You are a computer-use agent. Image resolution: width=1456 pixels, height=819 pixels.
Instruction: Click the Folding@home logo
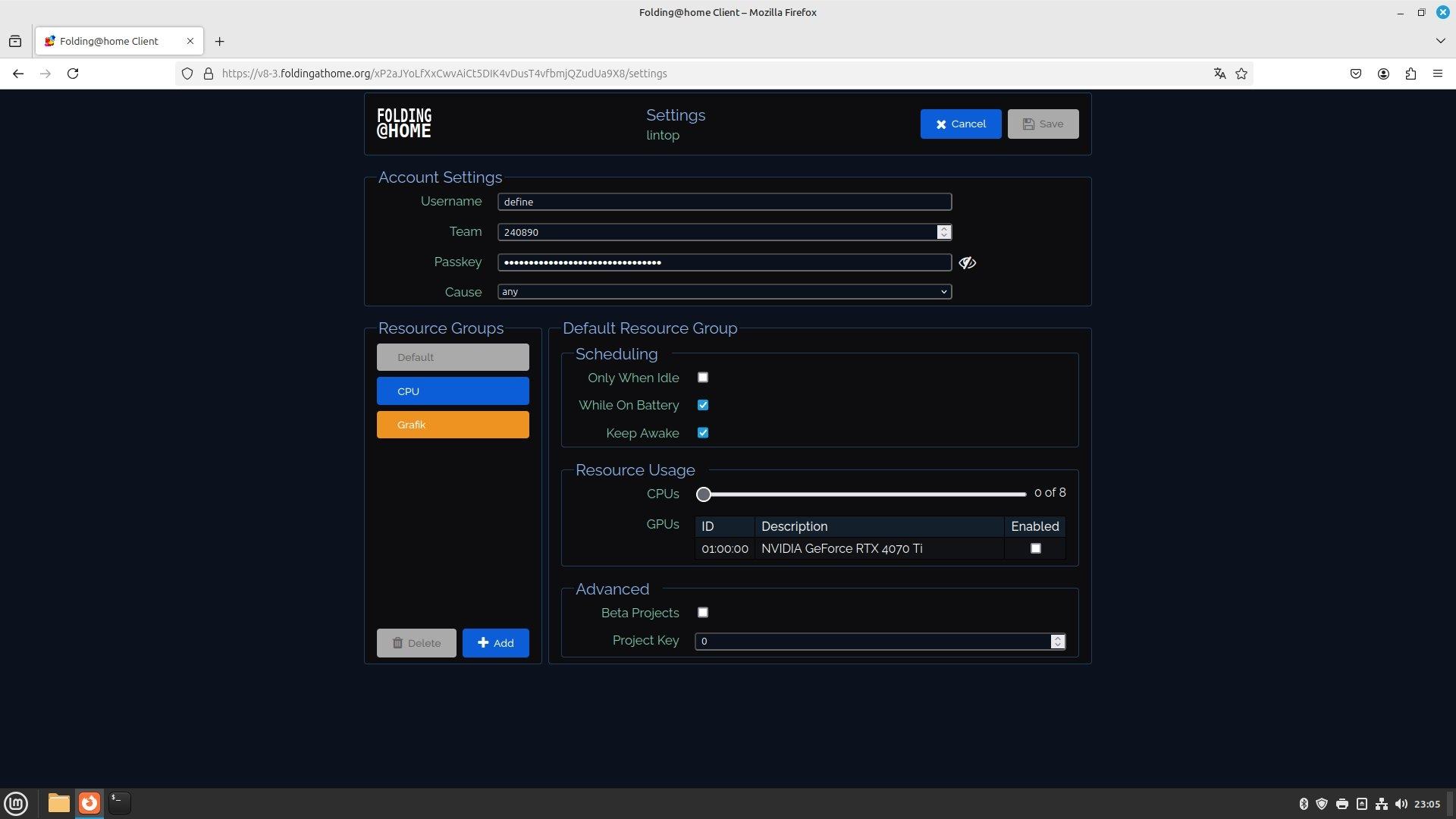coord(404,124)
